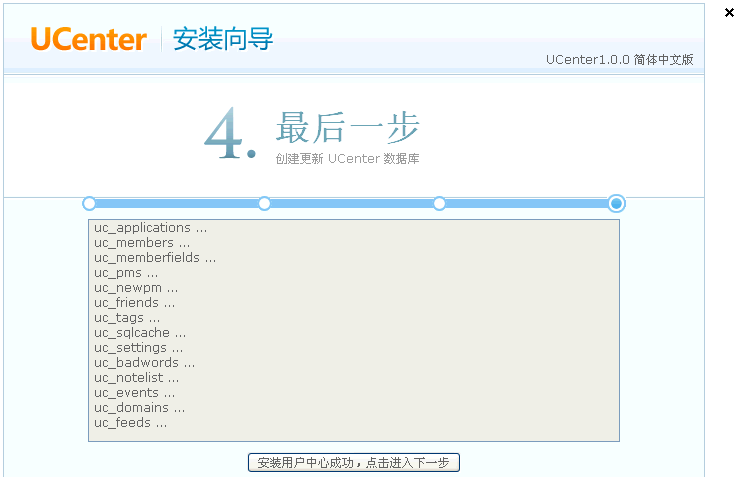Click the second step marker on progress bar
The width and height of the screenshot is (738, 477).
pos(265,203)
